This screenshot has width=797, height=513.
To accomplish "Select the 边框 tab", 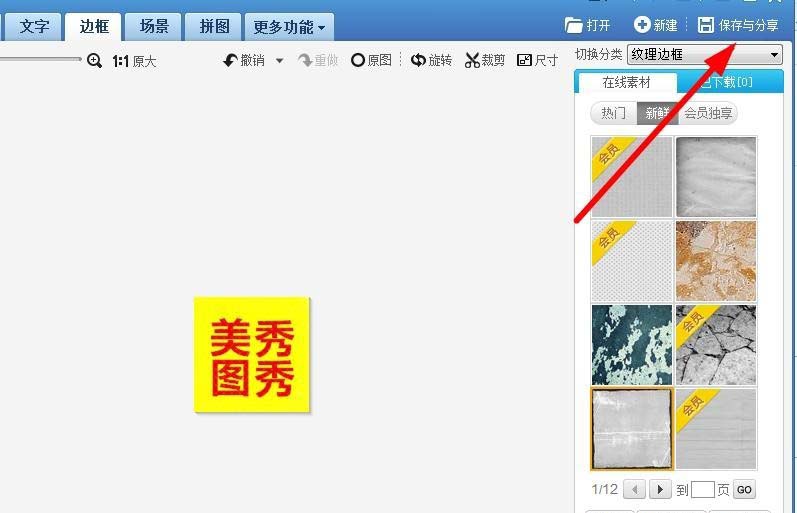I will coord(94,26).
